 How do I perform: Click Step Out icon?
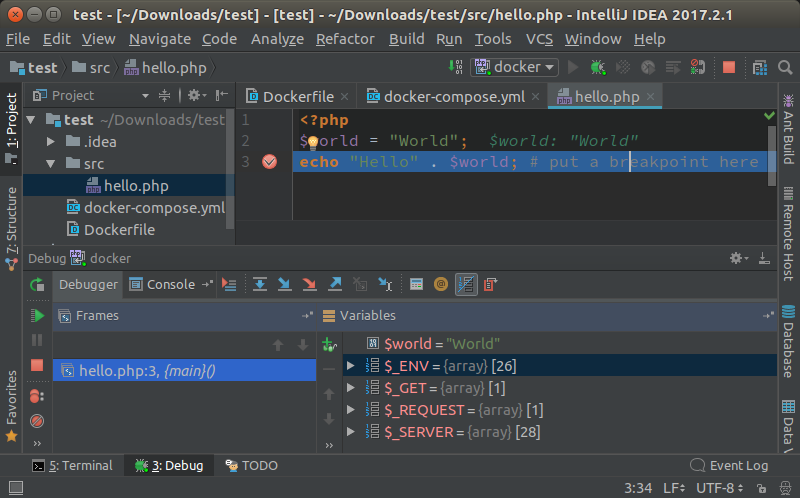click(335, 284)
